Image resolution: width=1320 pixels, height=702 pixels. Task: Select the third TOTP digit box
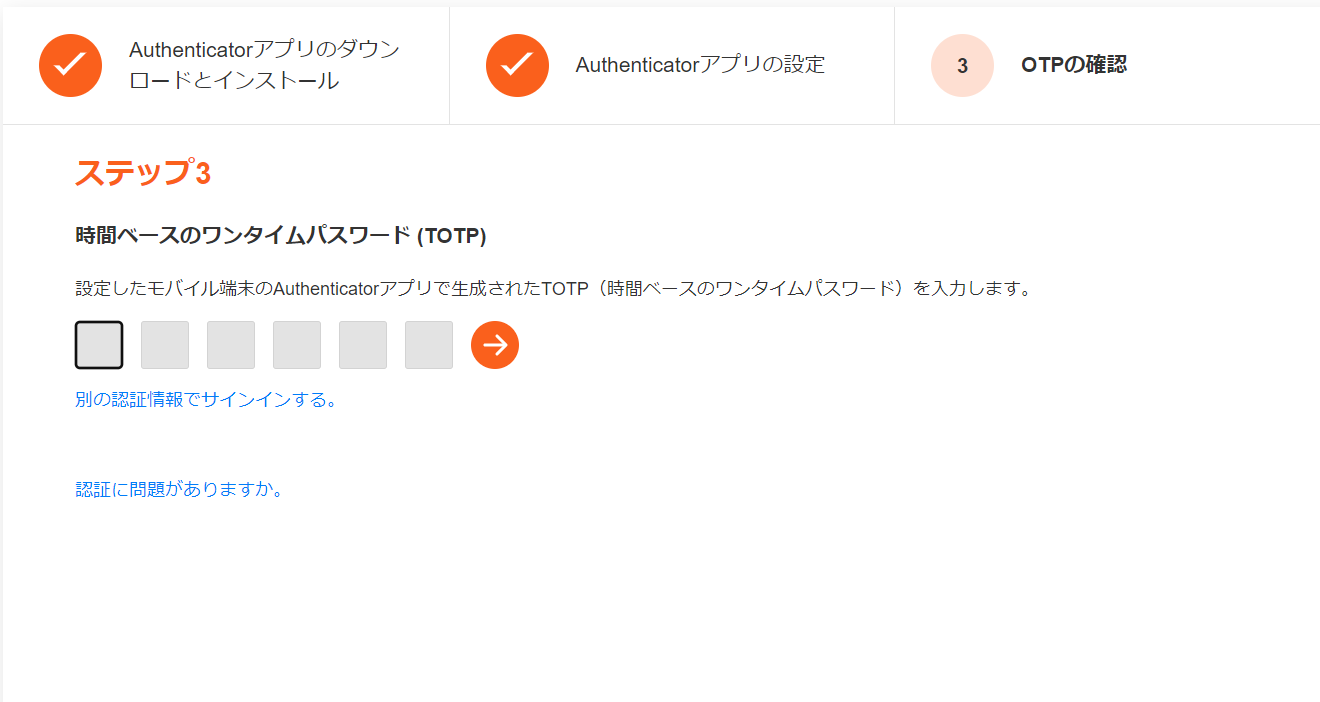[x=231, y=345]
